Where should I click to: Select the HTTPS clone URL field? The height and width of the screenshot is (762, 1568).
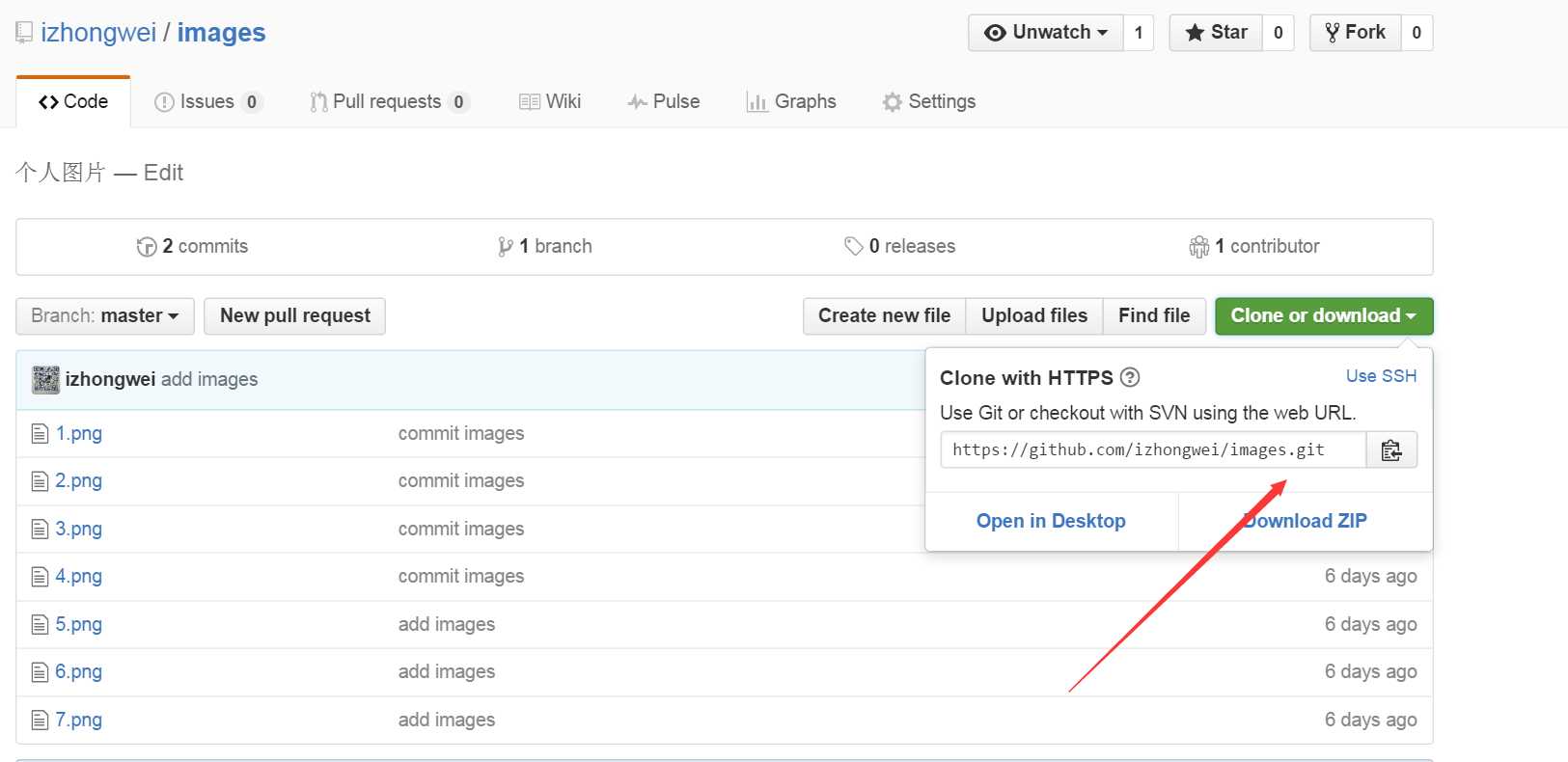pos(1153,450)
